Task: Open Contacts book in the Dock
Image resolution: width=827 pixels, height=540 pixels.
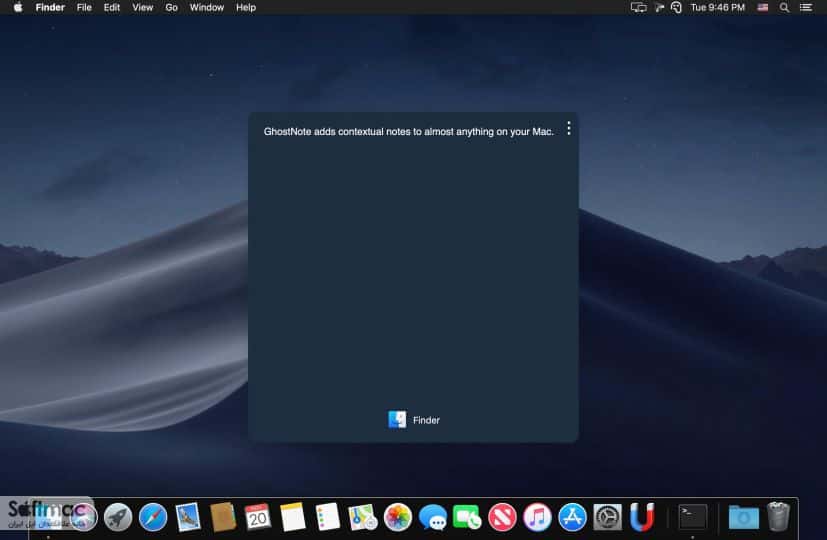Action: pyautogui.click(x=223, y=516)
